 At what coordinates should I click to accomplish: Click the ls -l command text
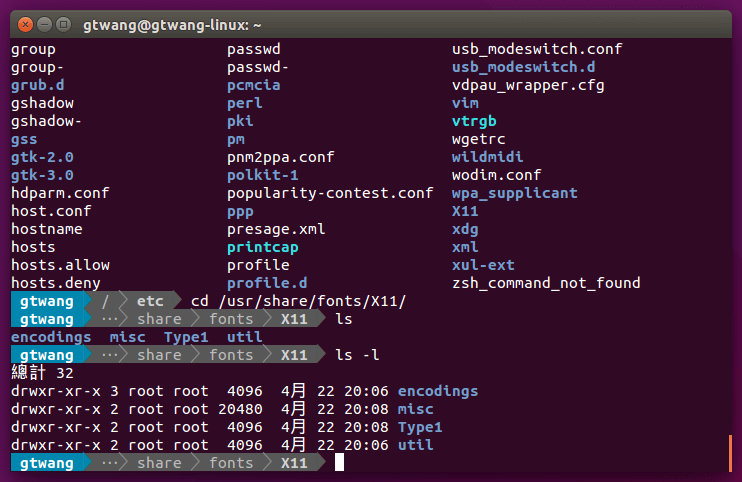357,355
